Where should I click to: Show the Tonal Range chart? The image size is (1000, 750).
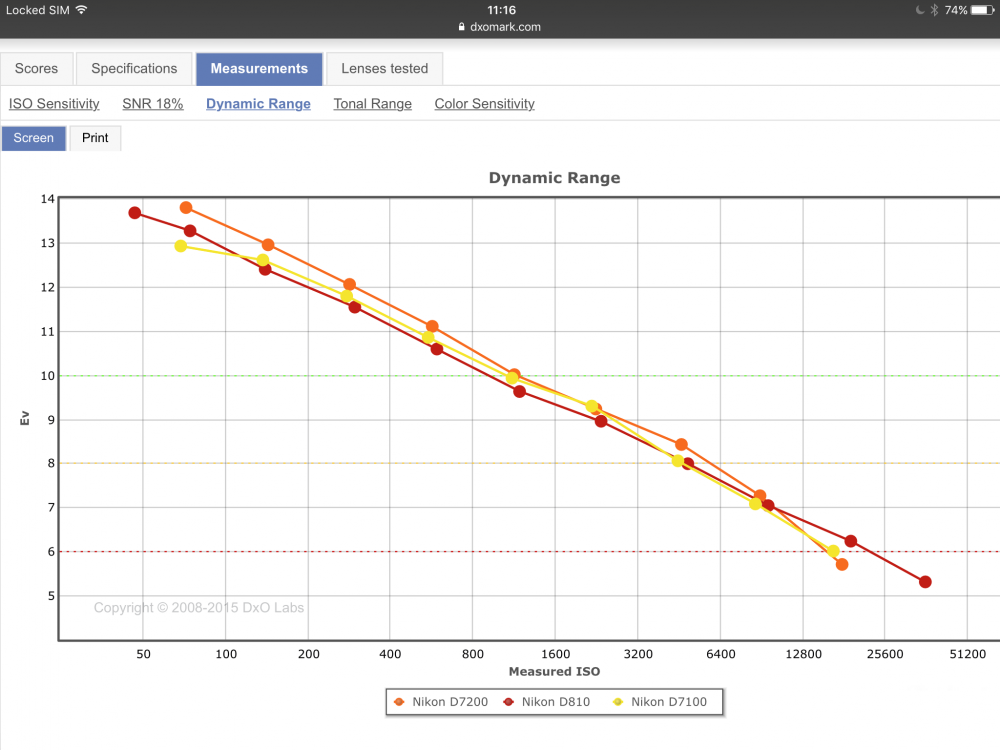tap(372, 103)
